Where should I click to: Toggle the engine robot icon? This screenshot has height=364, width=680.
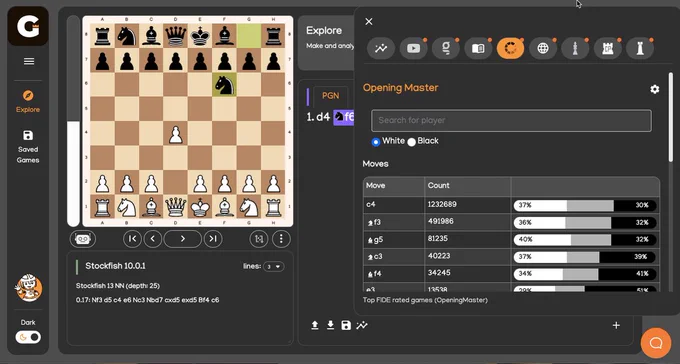[82, 239]
